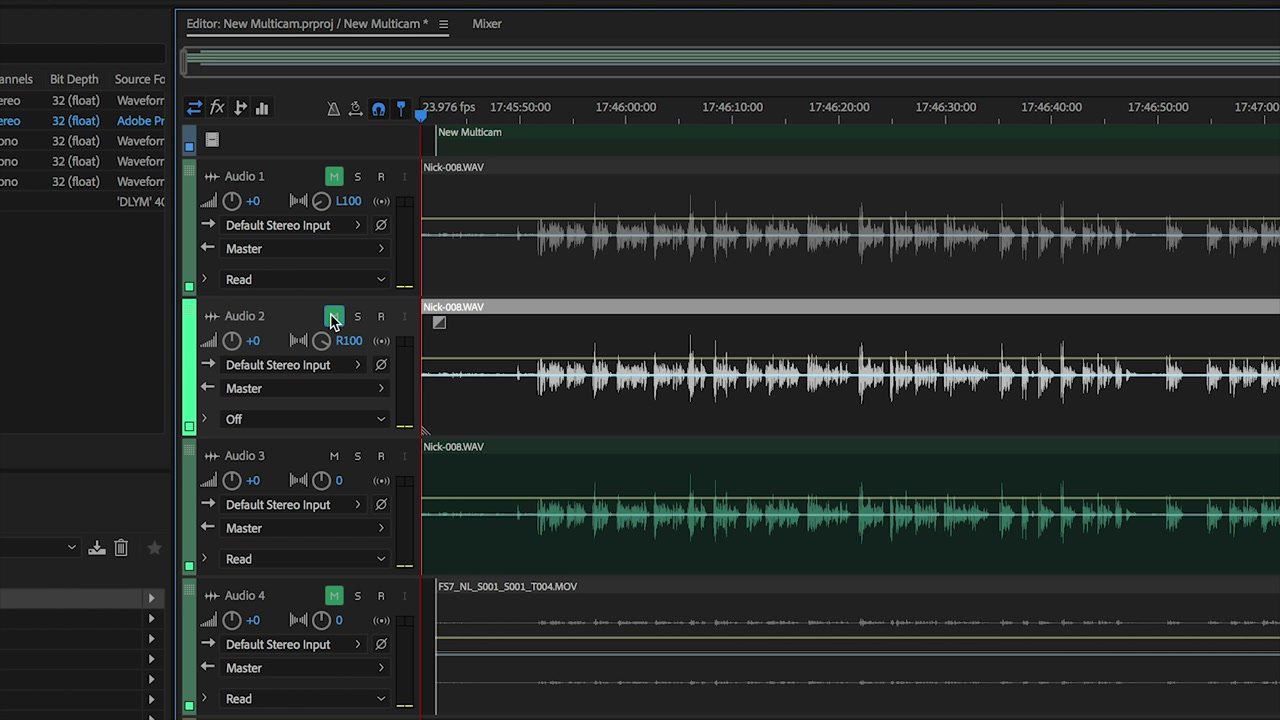Open Audio 2 Master output menu
The width and height of the screenshot is (1280, 720).
[304, 389]
